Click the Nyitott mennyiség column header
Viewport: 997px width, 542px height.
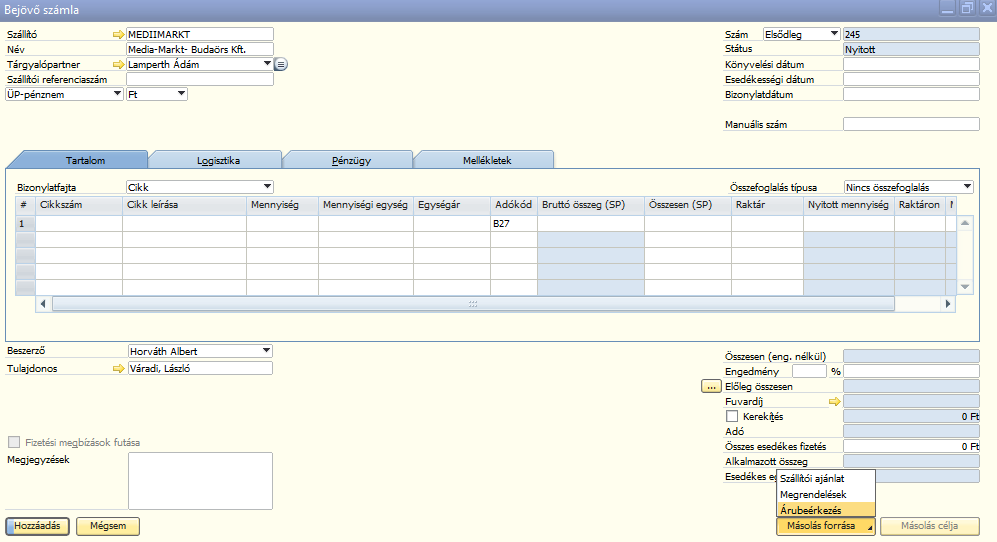click(x=849, y=205)
